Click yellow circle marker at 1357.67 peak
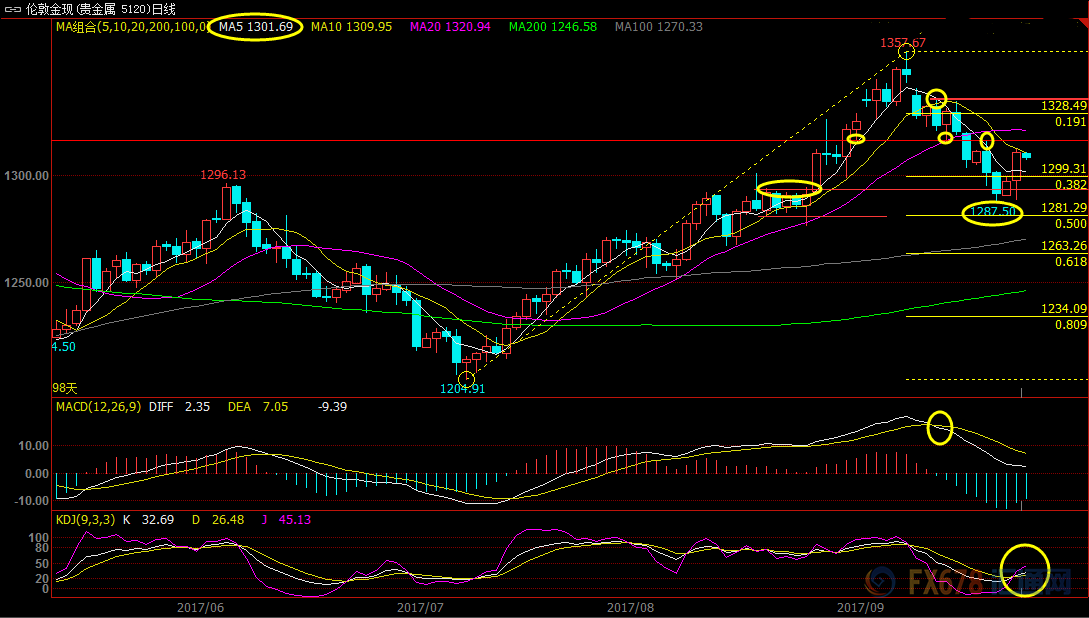The width and height of the screenshot is (1089, 618). [x=906, y=52]
